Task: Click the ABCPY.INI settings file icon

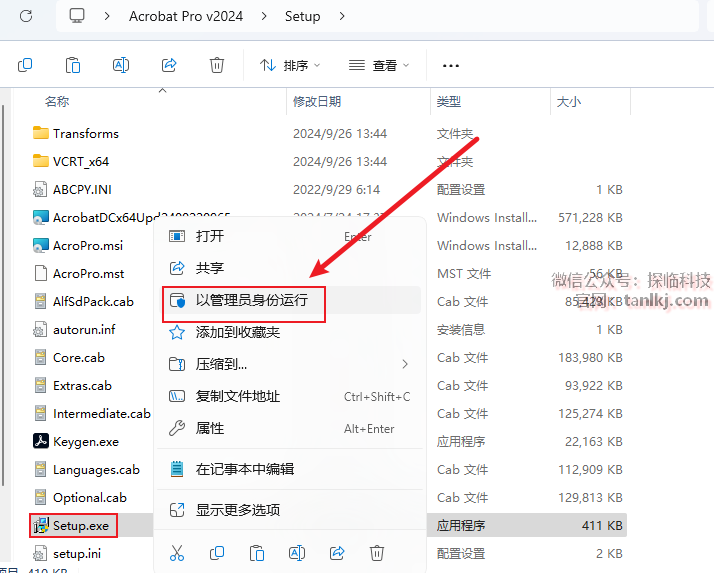Action: tap(40, 189)
